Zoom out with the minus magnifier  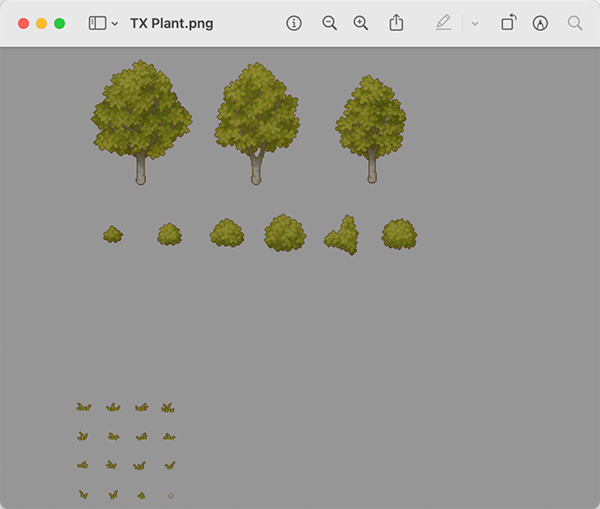(x=329, y=23)
